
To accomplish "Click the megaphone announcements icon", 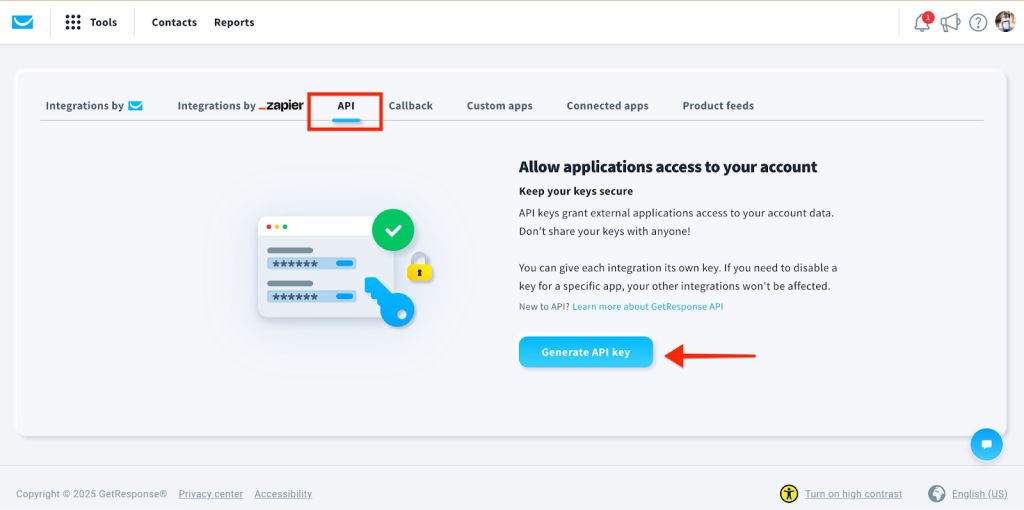I will coord(950,22).
